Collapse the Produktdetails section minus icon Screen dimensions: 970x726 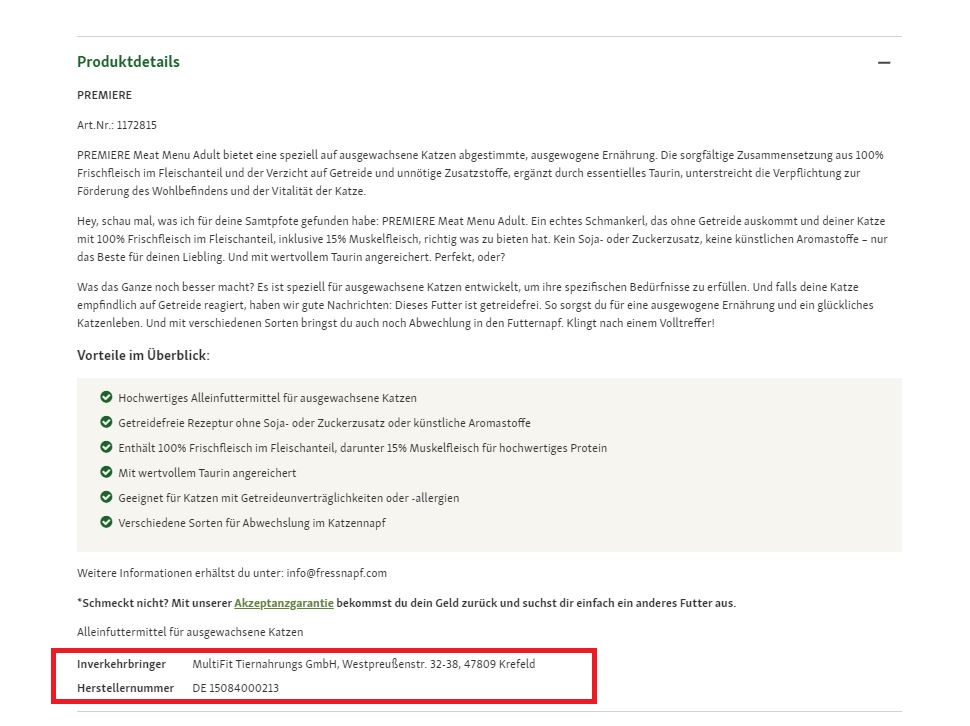click(883, 62)
